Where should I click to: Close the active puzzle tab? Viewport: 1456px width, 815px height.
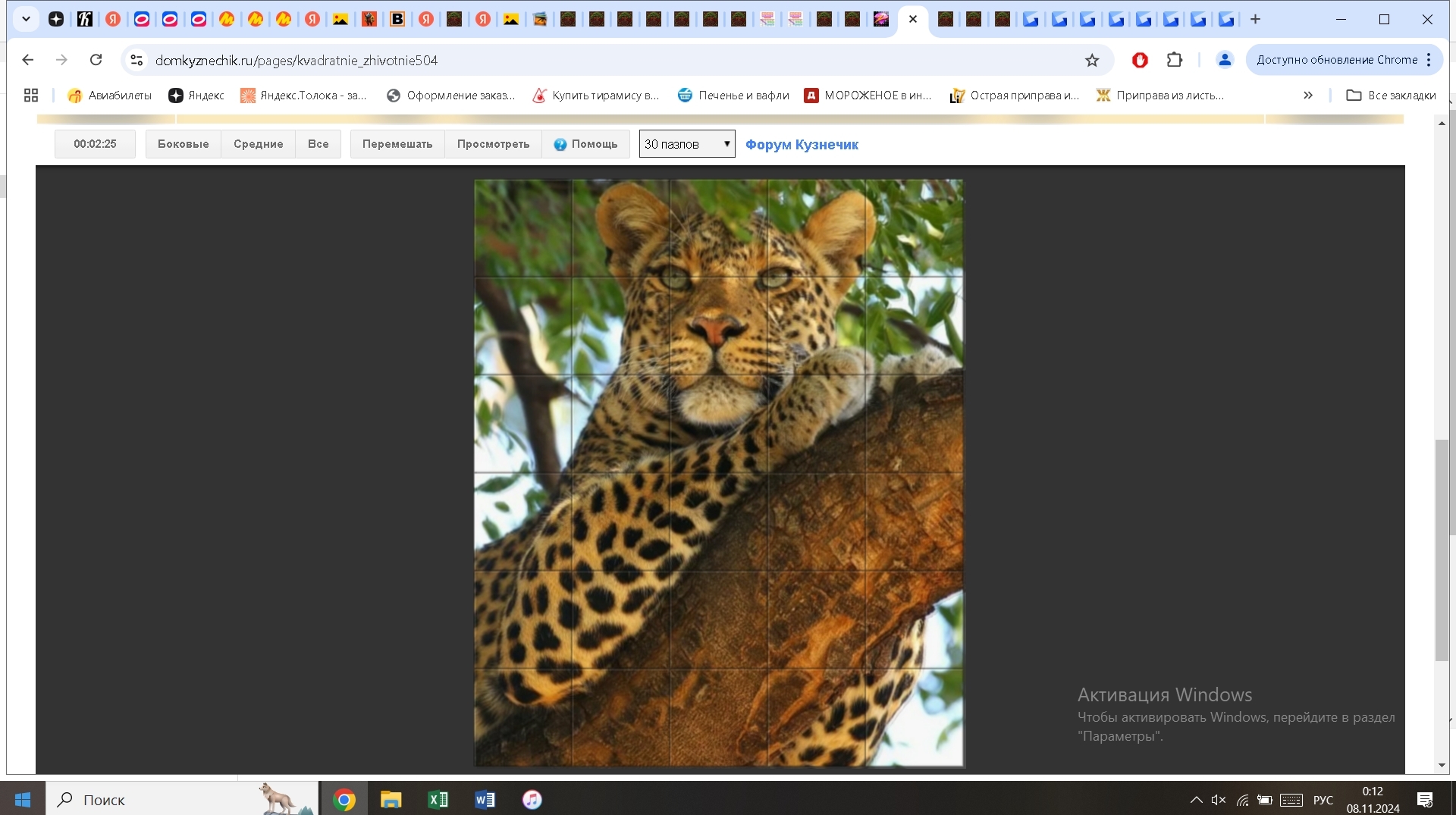pos(913,19)
